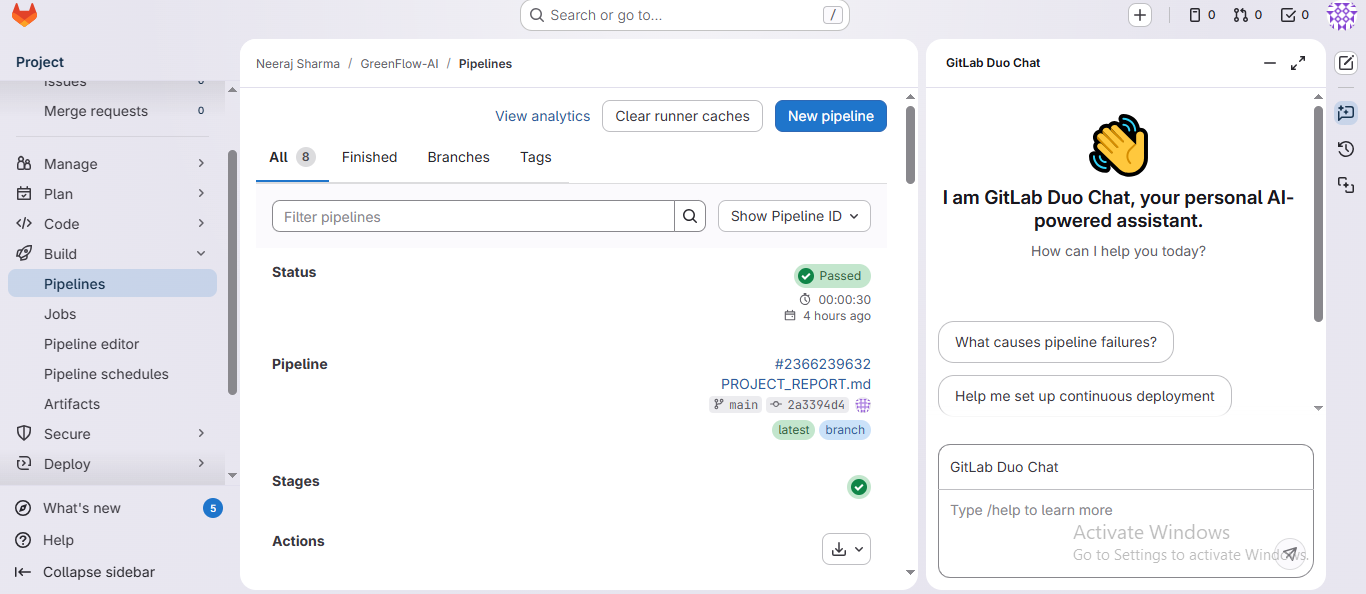The width and height of the screenshot is (1366, 594).
Task: Click Help me set up continuous deployment suggestion
Action: point(1085,396)
